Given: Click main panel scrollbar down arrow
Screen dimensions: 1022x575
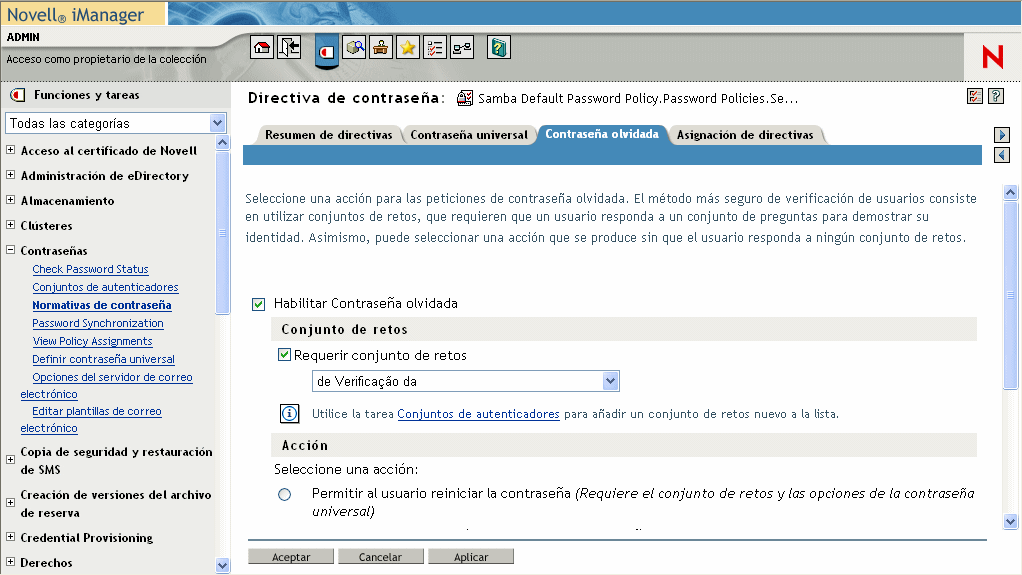Looking at the screenshot, I should [1010, 521].
